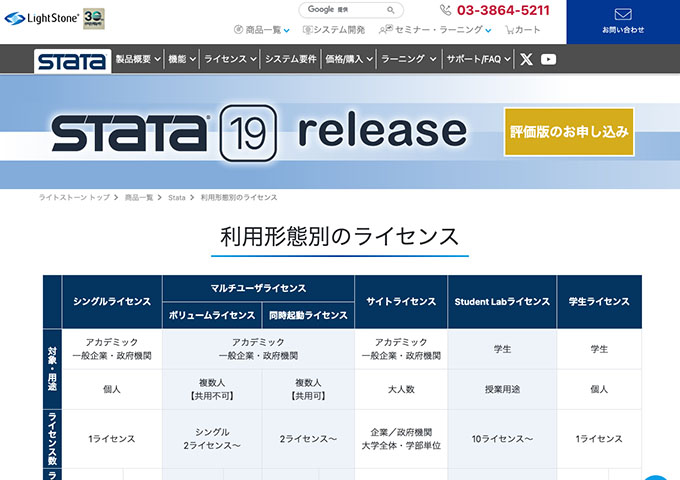Open the LightStone logo homepage

tap(42, 18)
